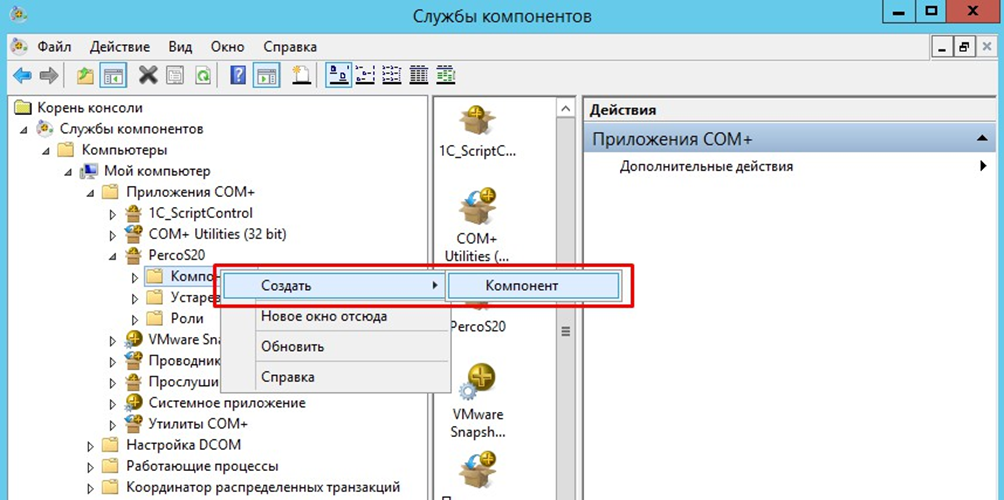
Task: Switch to details table view icon
Action: tap(418, 76)
